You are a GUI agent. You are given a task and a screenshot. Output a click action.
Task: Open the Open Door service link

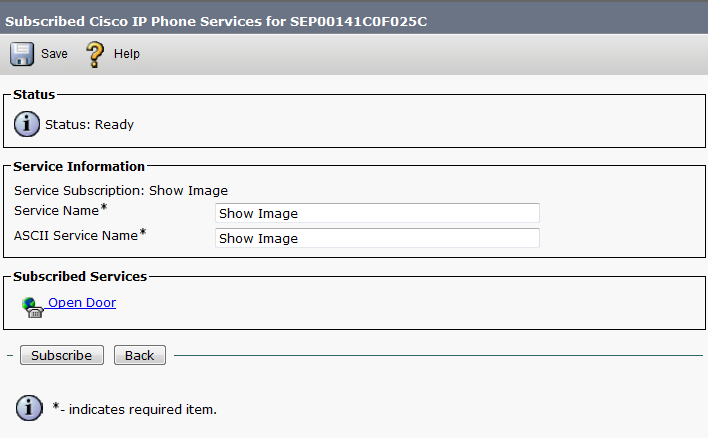pos(82,302)
